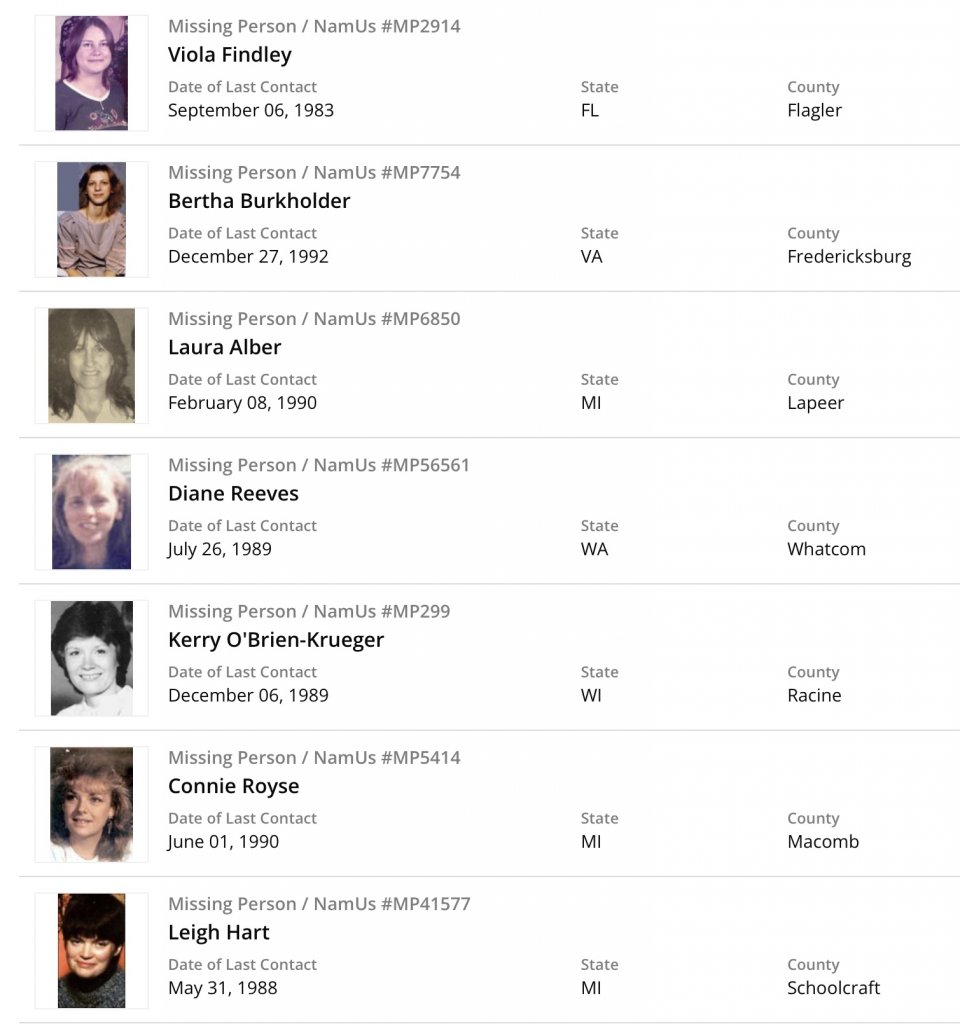Click the Leigh Hart name link
This screenshot has width=960, height=1024.
pyautogui.click(x=218, y=932)
